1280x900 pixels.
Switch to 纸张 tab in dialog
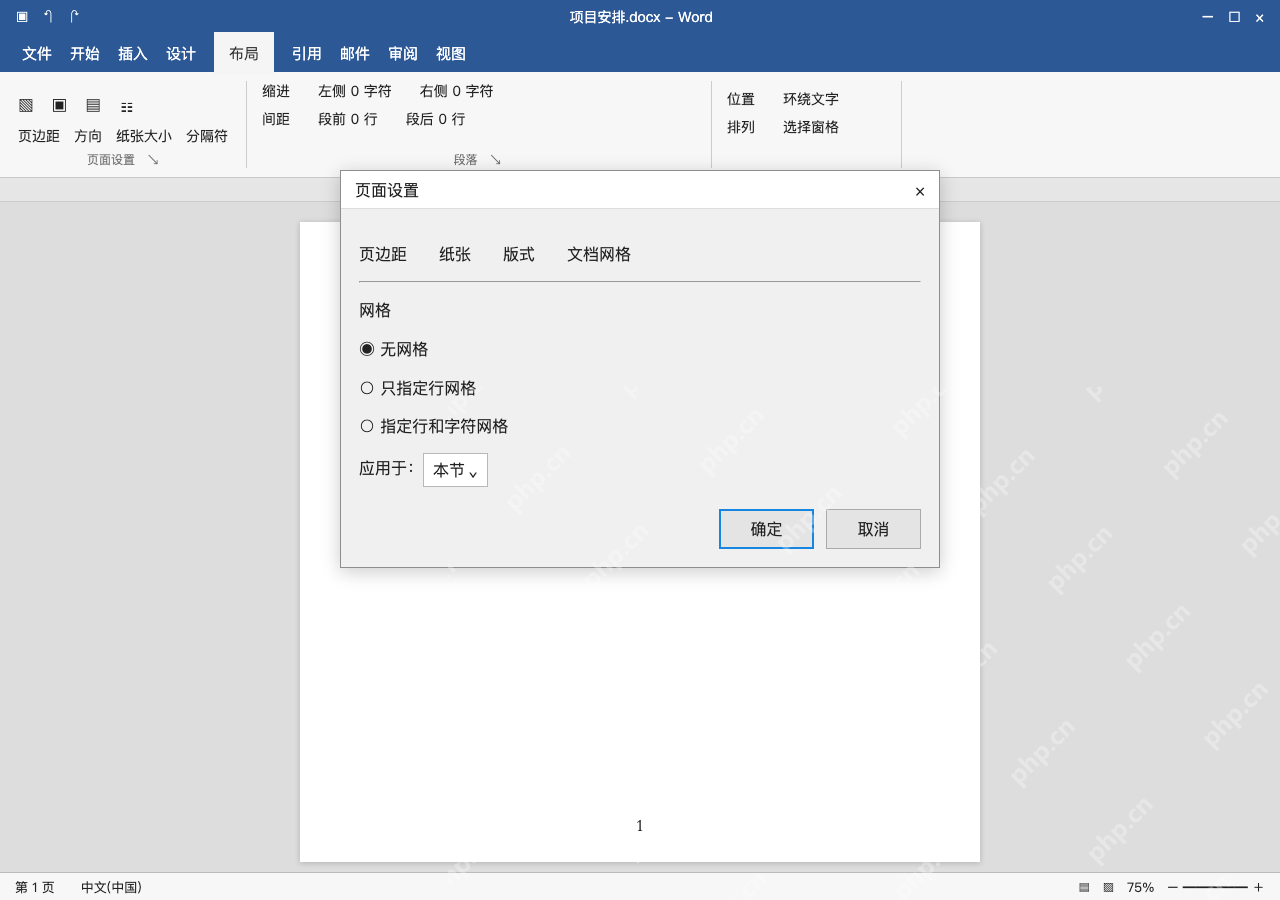(x=455, y=254)
